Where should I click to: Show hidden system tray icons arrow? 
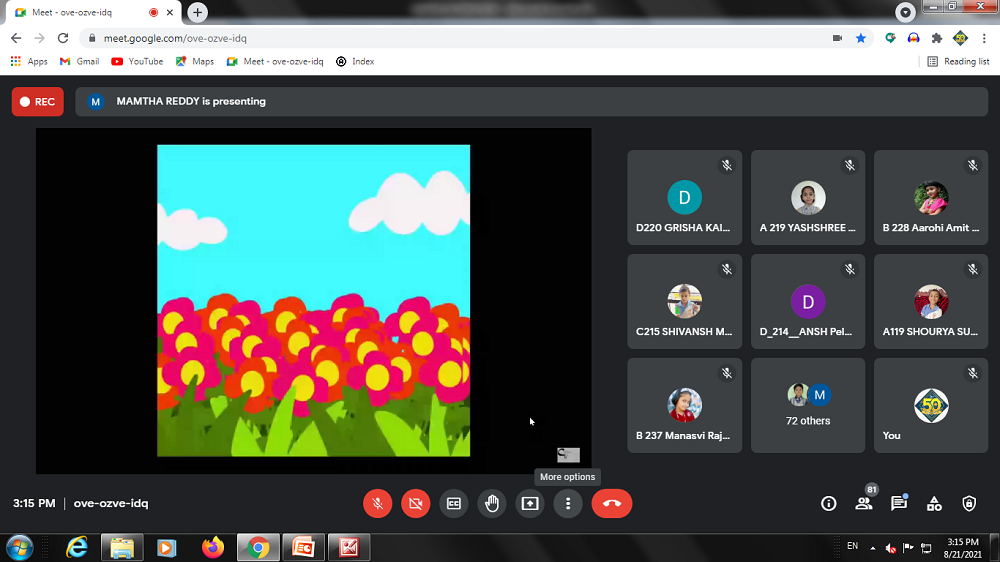(873, 548)
